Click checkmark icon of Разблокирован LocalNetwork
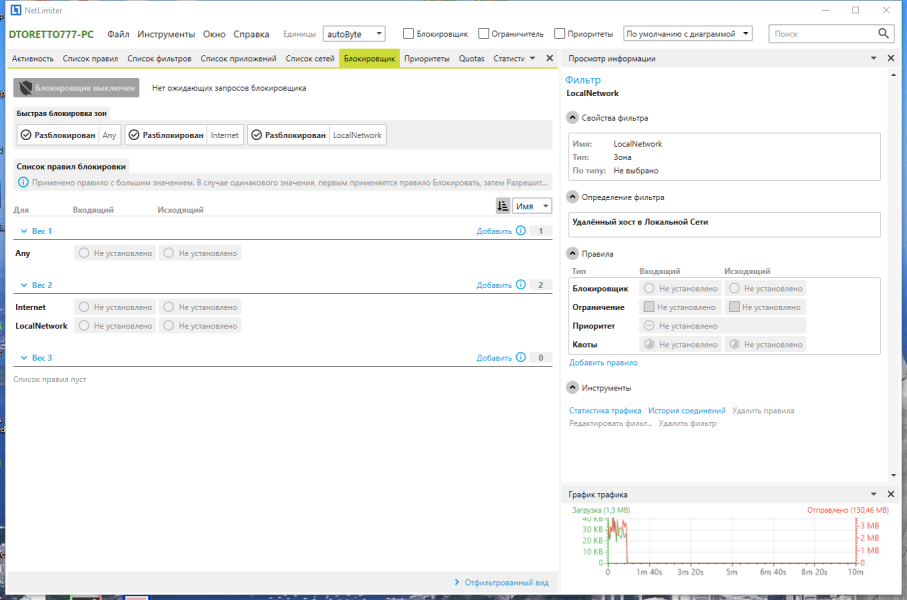The image size is (907, 600). click(257, 135)
